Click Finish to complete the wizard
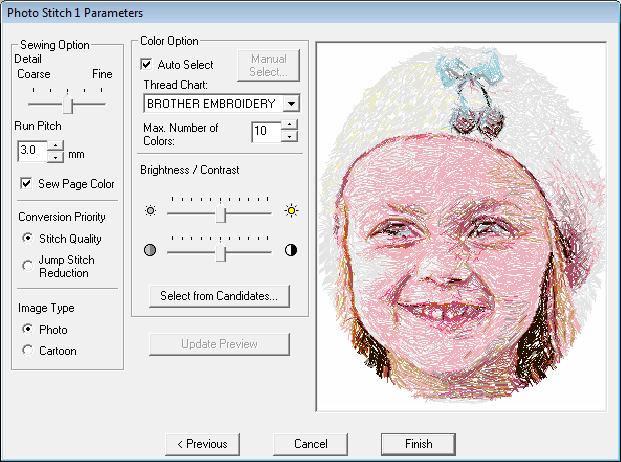 (x=418, y=444)
